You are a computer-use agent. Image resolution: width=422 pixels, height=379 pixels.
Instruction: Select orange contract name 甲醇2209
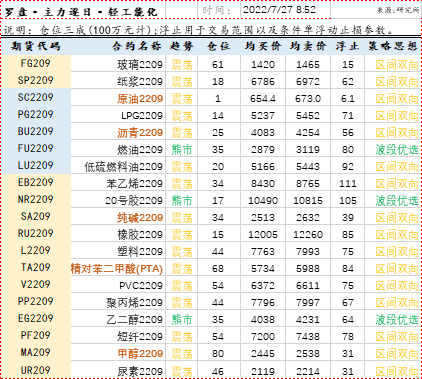(140, 354)
